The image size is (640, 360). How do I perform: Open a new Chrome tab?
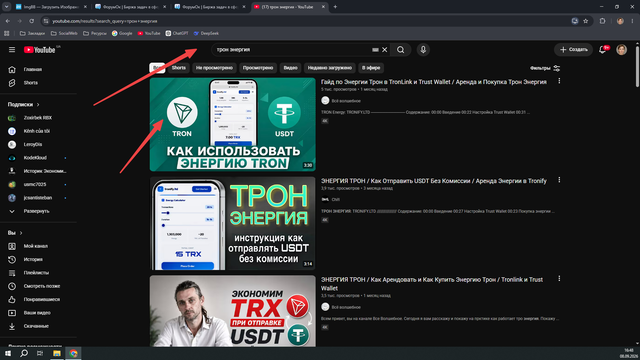click(x=335, y=7)
